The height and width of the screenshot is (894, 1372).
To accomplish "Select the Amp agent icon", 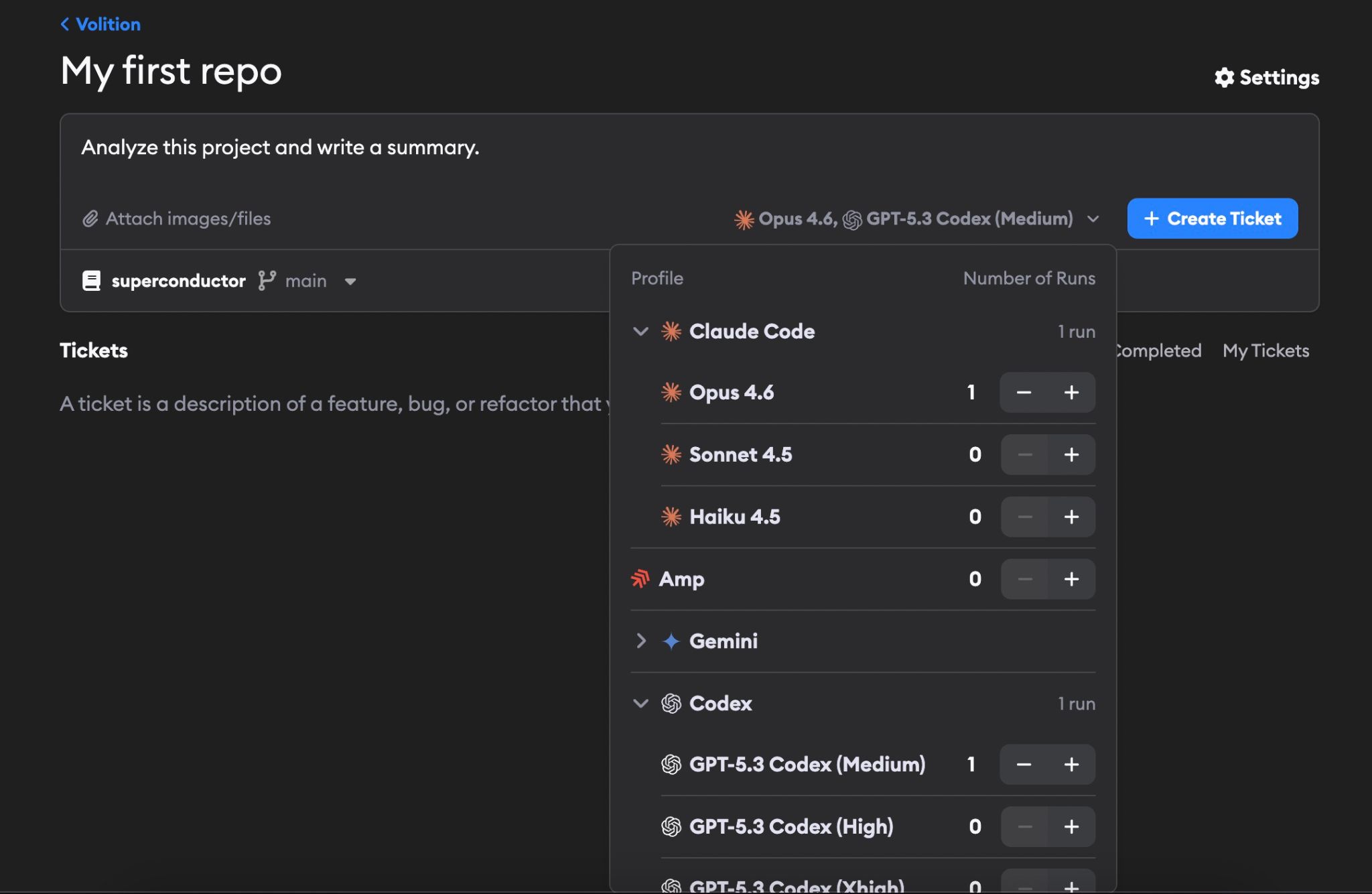I will tap(641, 578).
